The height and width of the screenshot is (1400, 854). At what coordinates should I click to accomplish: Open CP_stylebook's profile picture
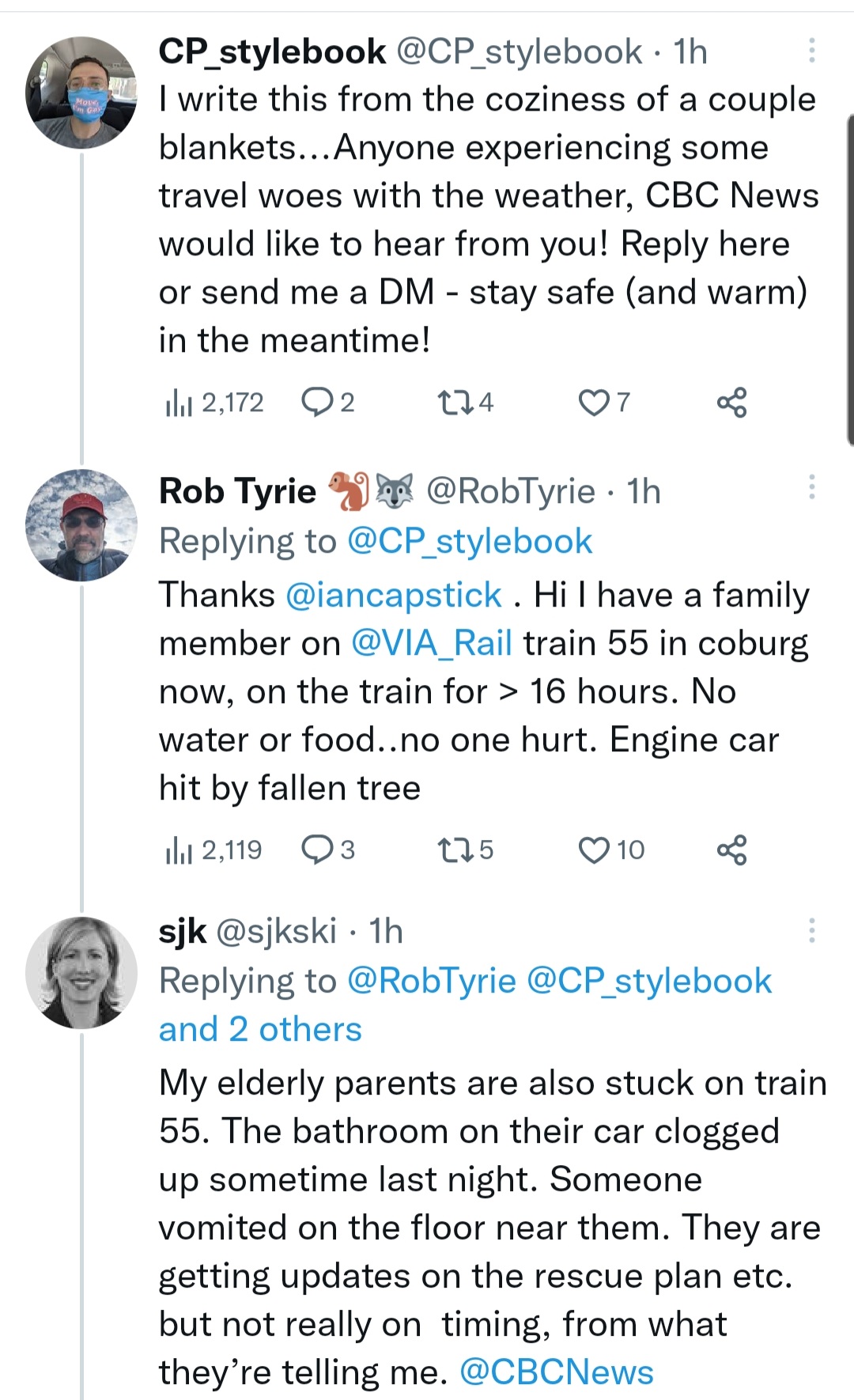[x=81, y=93]
